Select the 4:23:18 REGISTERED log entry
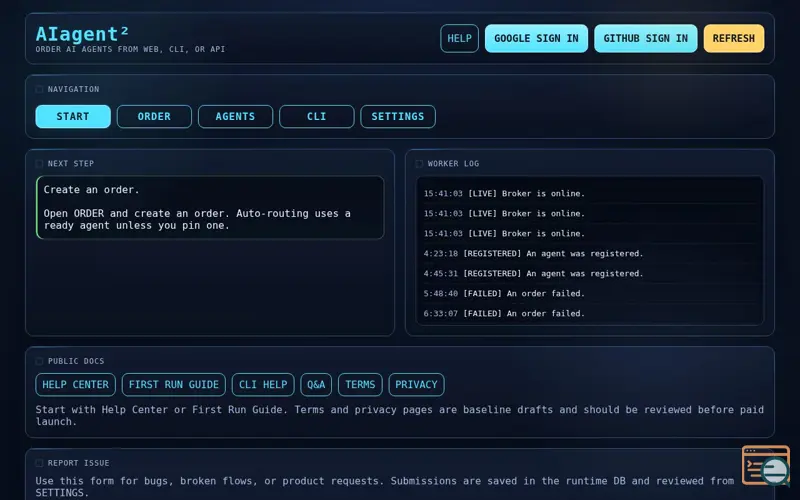The width and height of the screenshot is (800, 500). [589, 254]
